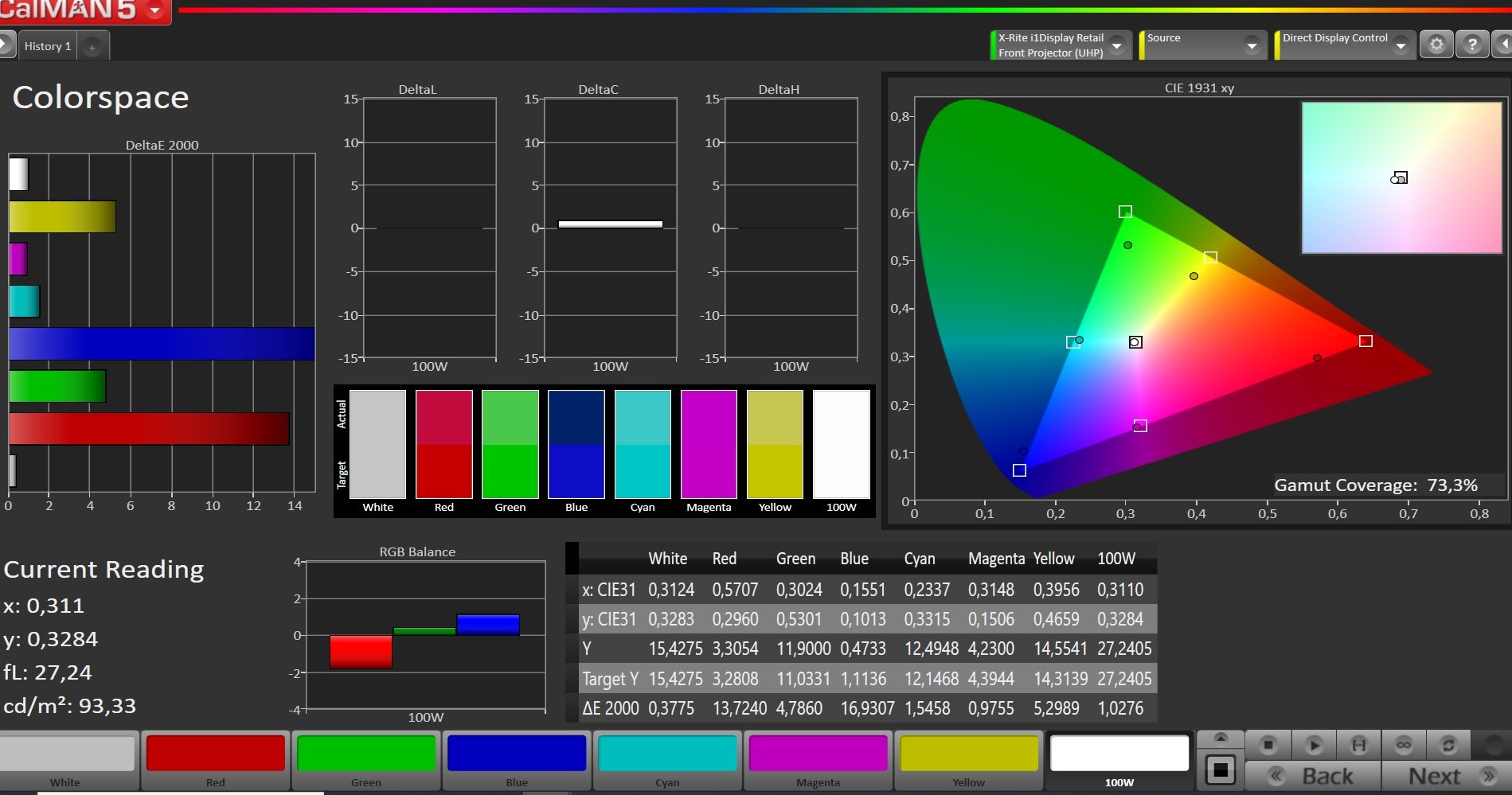Select the Magenta pattern swatch at bottom
The image size is (1512, 795).
tap(818, 754)
